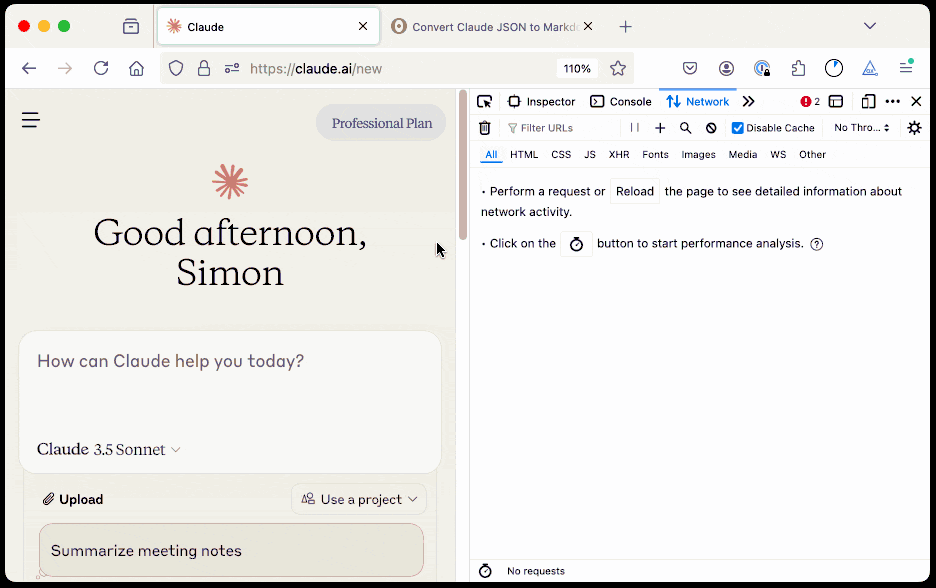Filter requests by Other type
Image resolution: width=936 pixels, height=588 pixels.
coord(812,155)
